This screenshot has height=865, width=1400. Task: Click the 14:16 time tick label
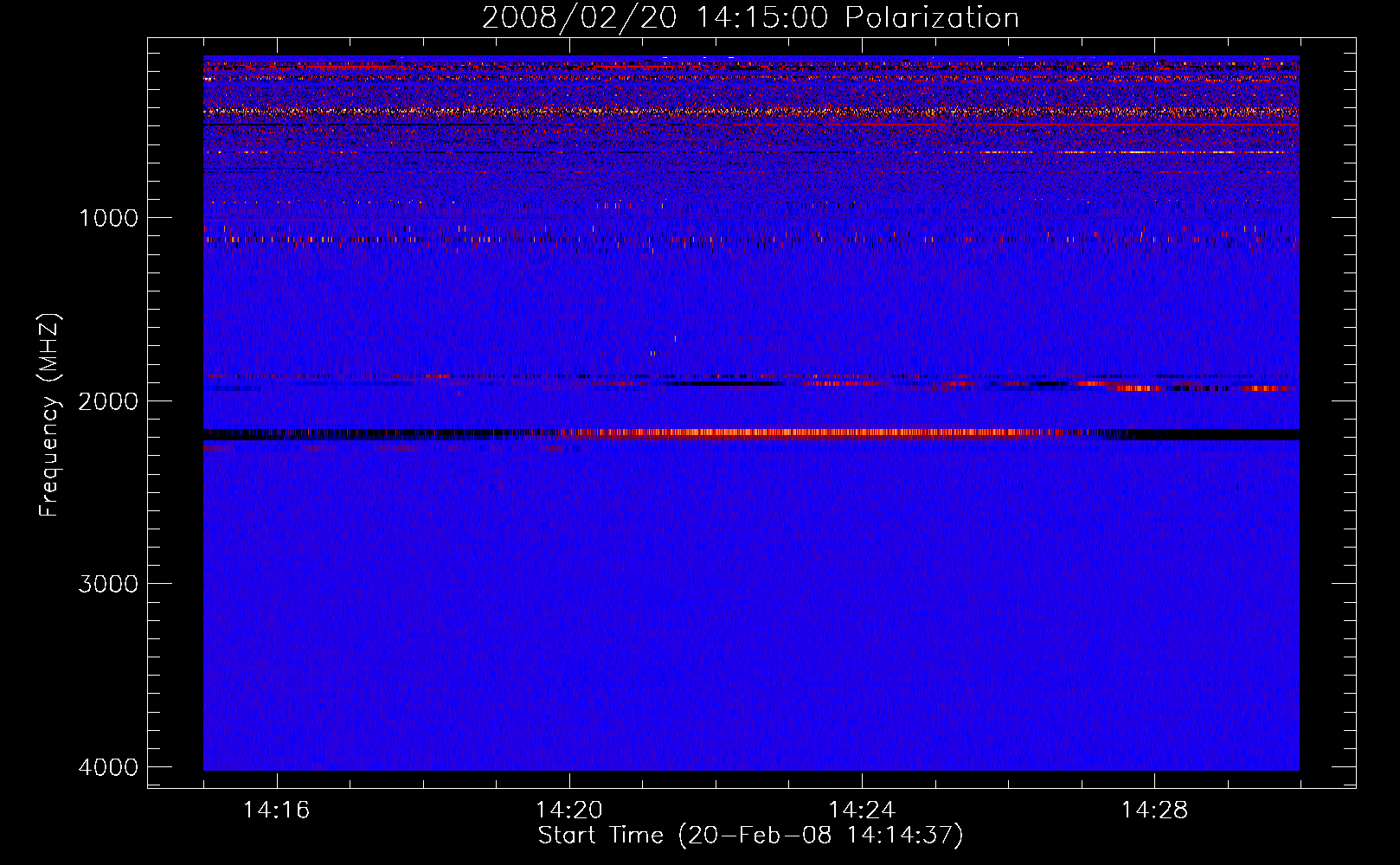click(276, 811)
